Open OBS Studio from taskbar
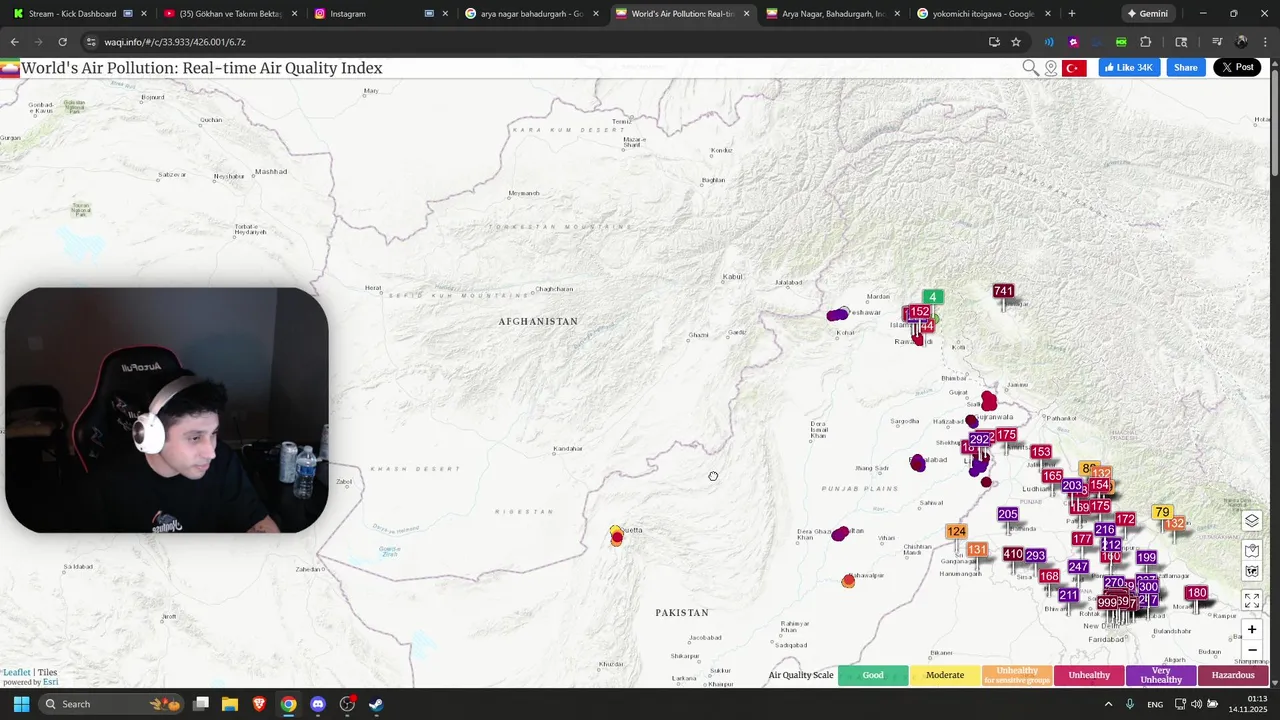Image resolution: width=1280 pixels, height=720 pixels. point(347,704)
